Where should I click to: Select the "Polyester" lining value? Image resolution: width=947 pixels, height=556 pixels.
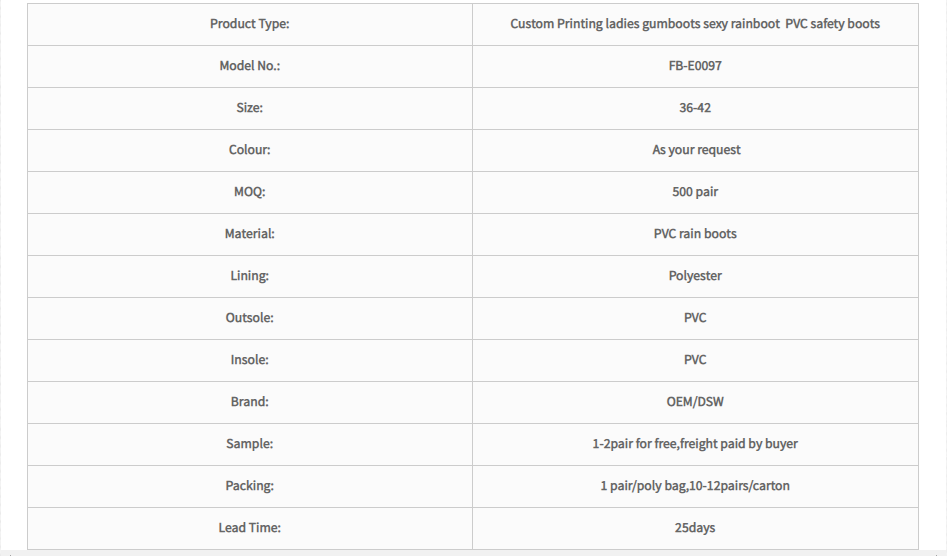tap(695, 276)
